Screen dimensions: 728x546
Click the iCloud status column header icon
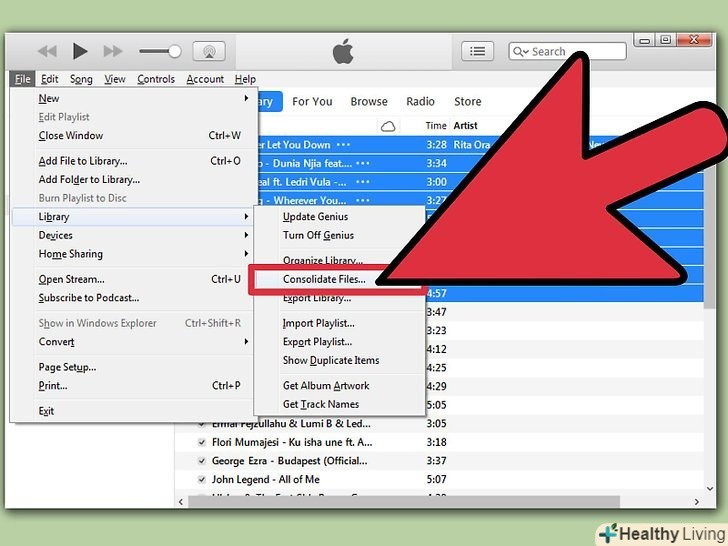point(388,126)
